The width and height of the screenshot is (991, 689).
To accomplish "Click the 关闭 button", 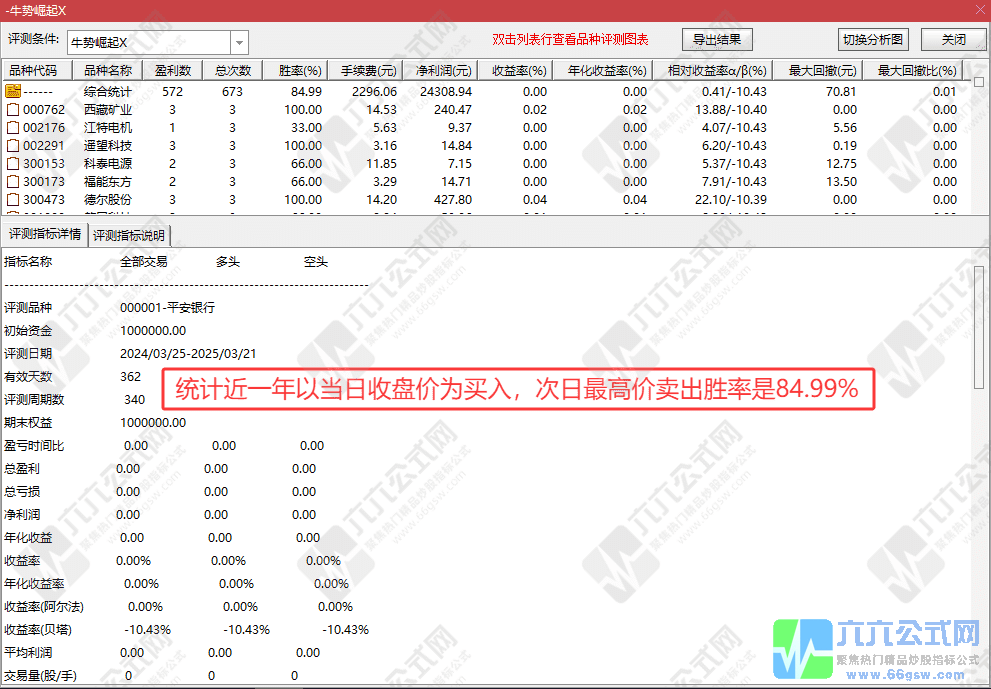I will [953, 40].
